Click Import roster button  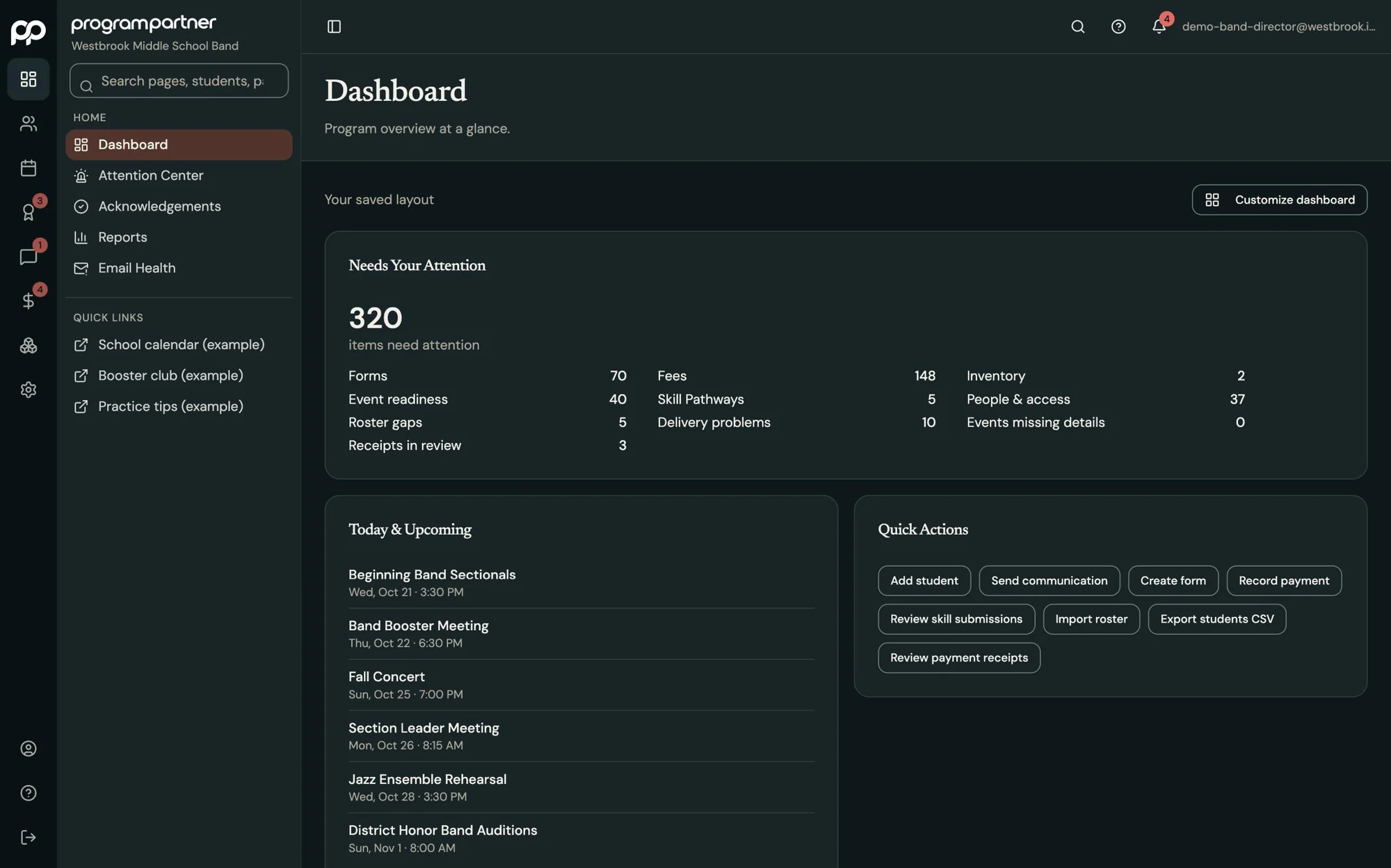pyautogui.click(x=1091, y=619)
